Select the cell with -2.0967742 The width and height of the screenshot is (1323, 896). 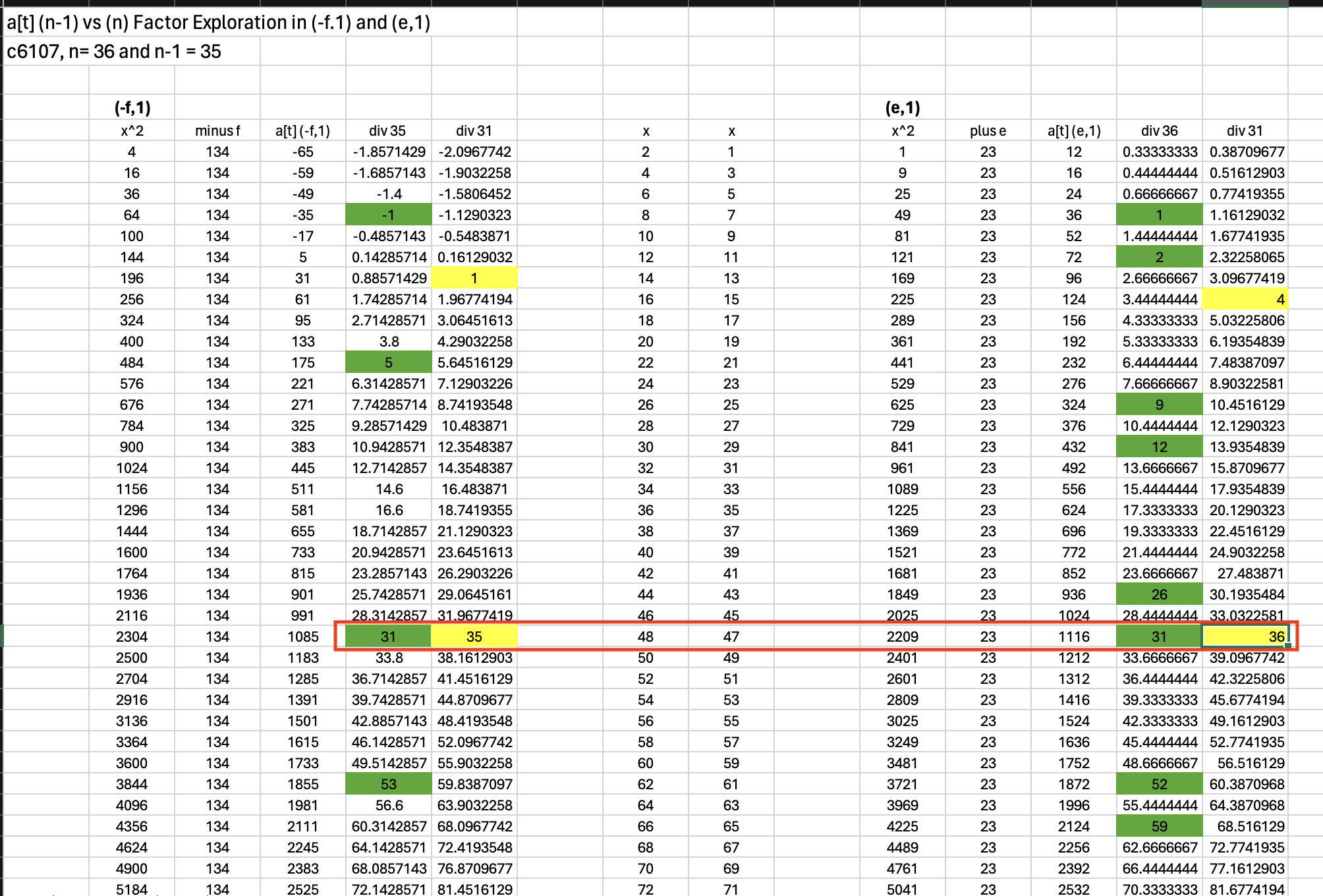pyautogui.click(x=474, y=152)
